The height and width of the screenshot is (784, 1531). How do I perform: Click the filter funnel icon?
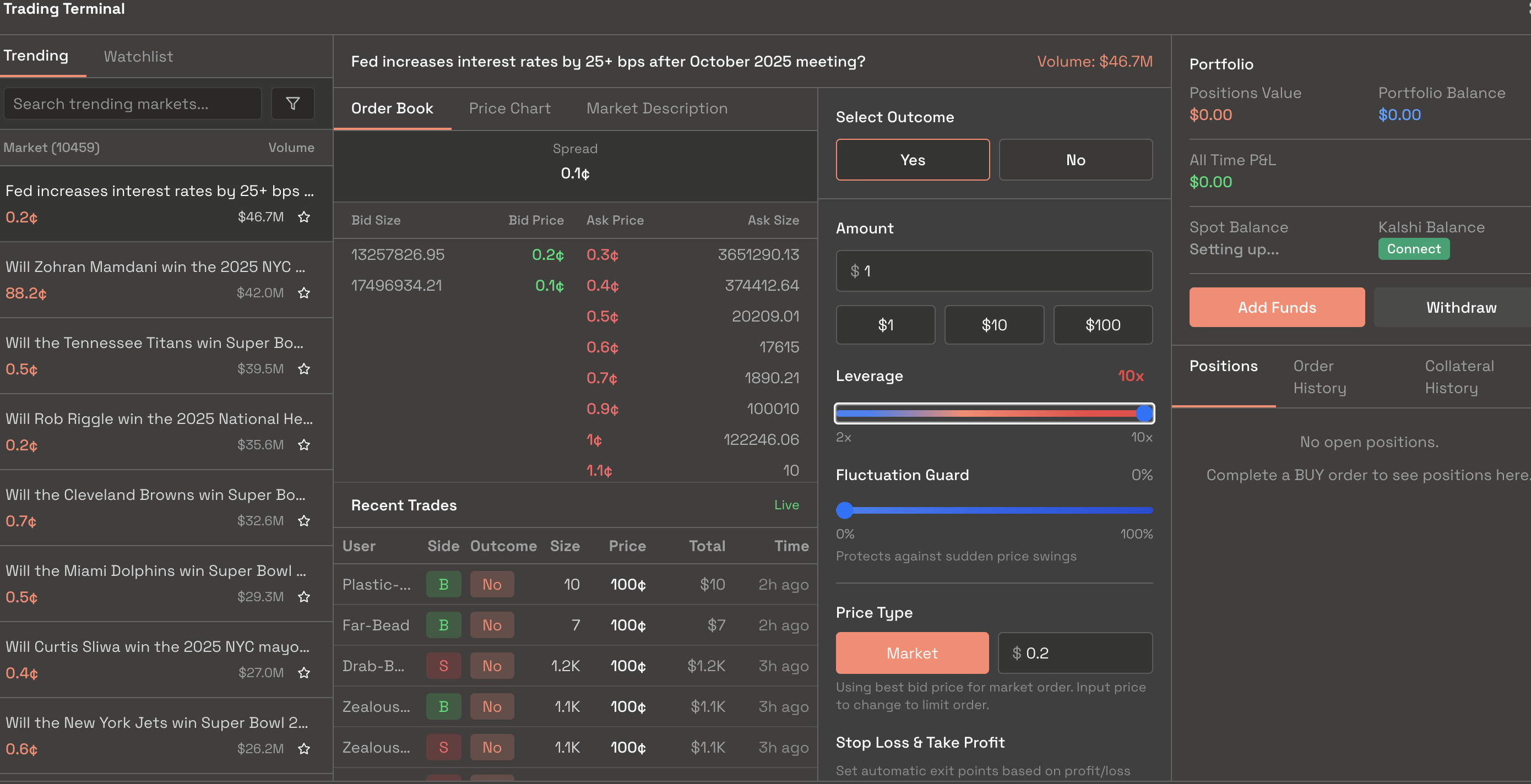coord(292,104)
